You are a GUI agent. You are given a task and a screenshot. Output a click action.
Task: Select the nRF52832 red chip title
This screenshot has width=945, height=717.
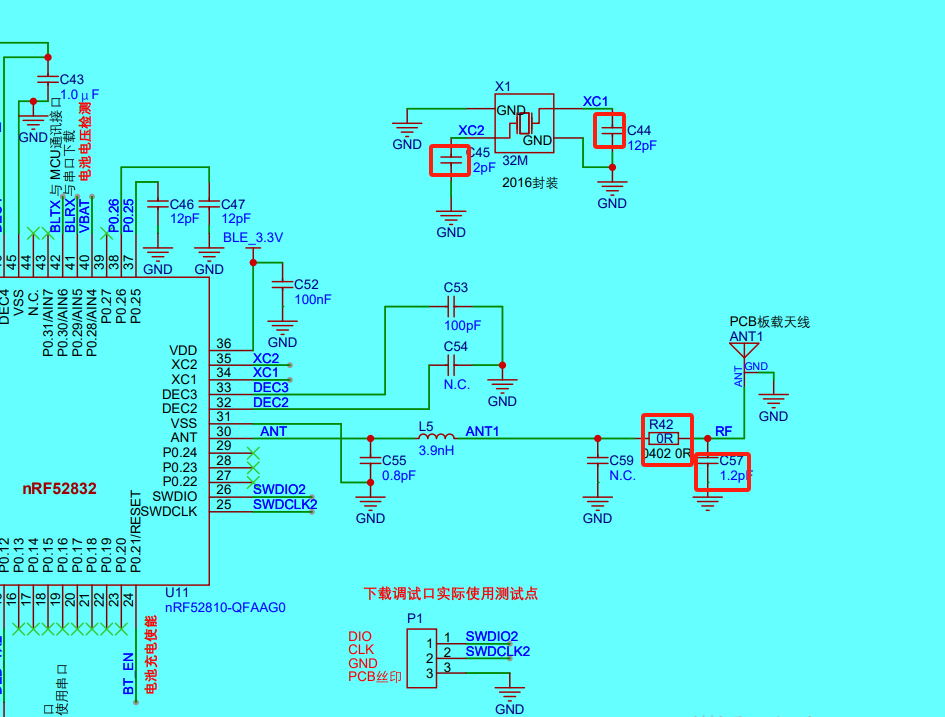coord(60,488)
